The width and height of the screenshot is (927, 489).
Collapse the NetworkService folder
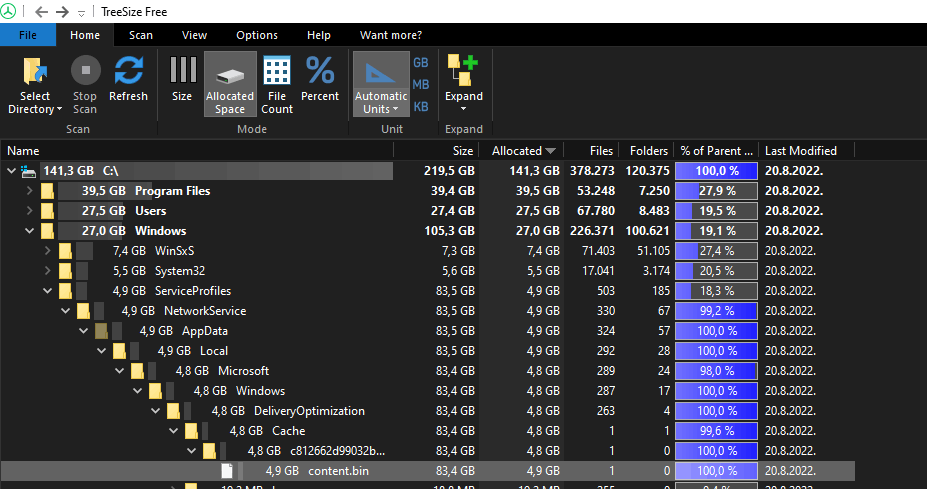point(66,311)
